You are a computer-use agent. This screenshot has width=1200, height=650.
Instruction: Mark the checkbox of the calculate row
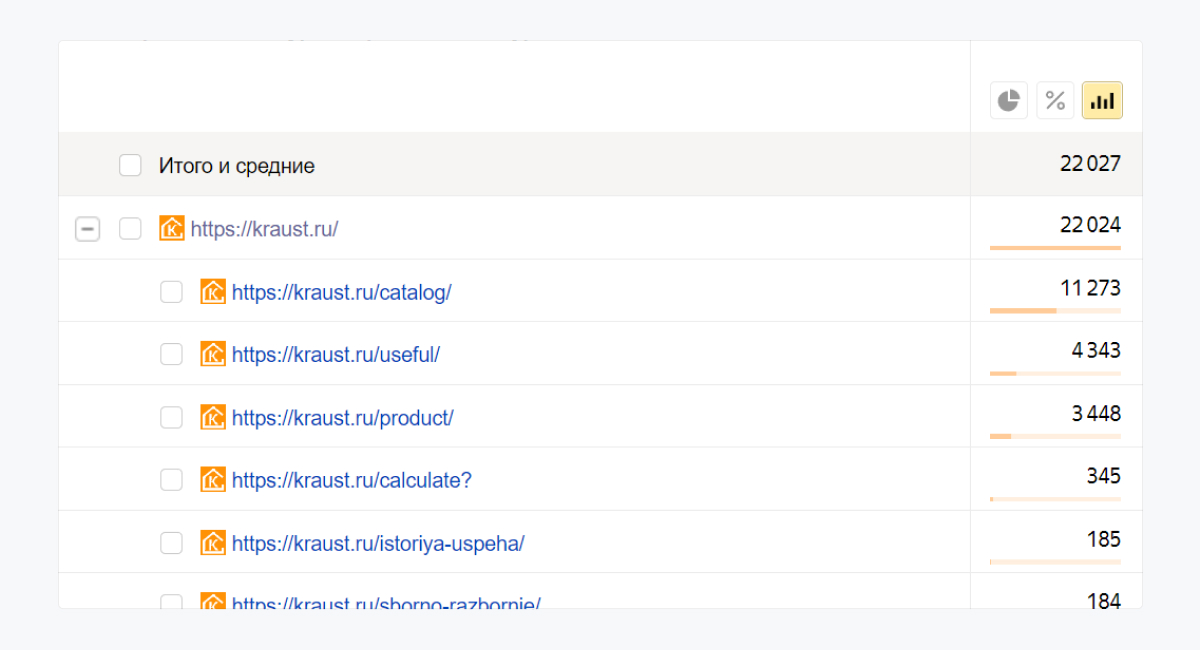172,480
